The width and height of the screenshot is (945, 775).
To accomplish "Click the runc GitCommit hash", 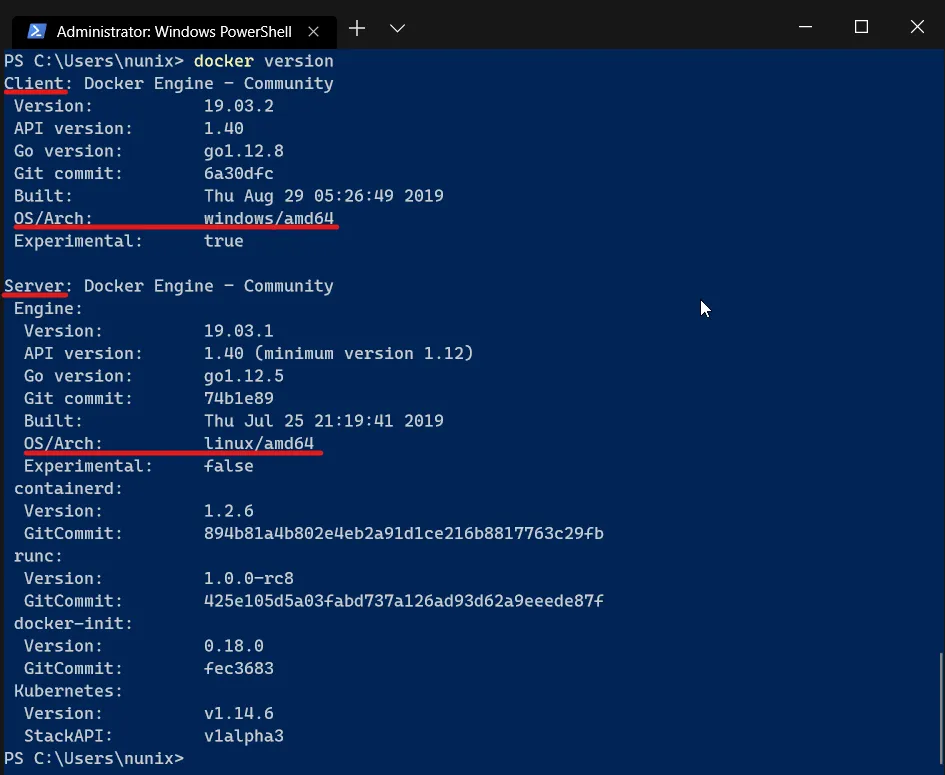I will coord(403,601).
